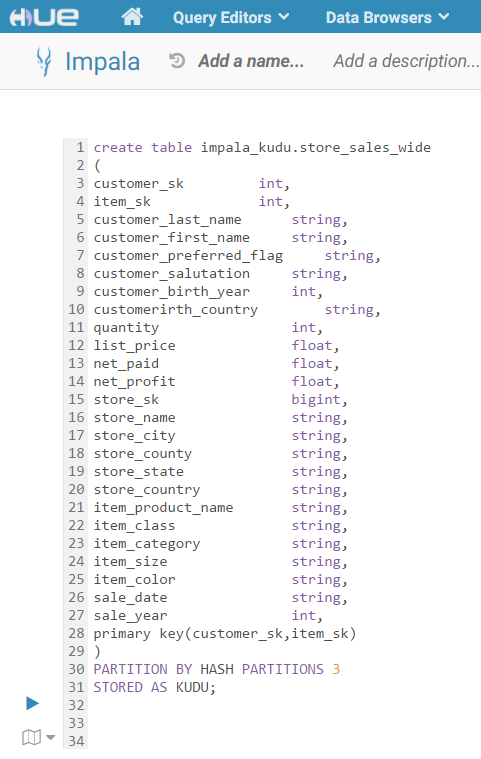481x759 pixels.
Task: Open the Query Editors menu
Action: [x=231, y=17]
